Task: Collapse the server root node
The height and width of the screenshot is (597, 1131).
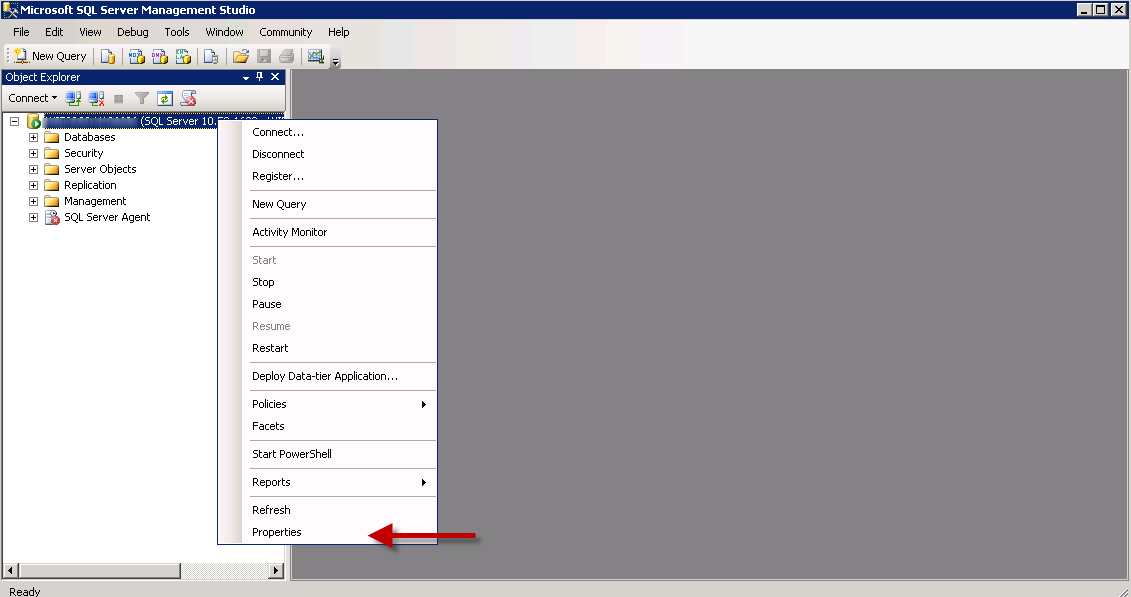Action: pyautogui.click(x=15, y=121)
